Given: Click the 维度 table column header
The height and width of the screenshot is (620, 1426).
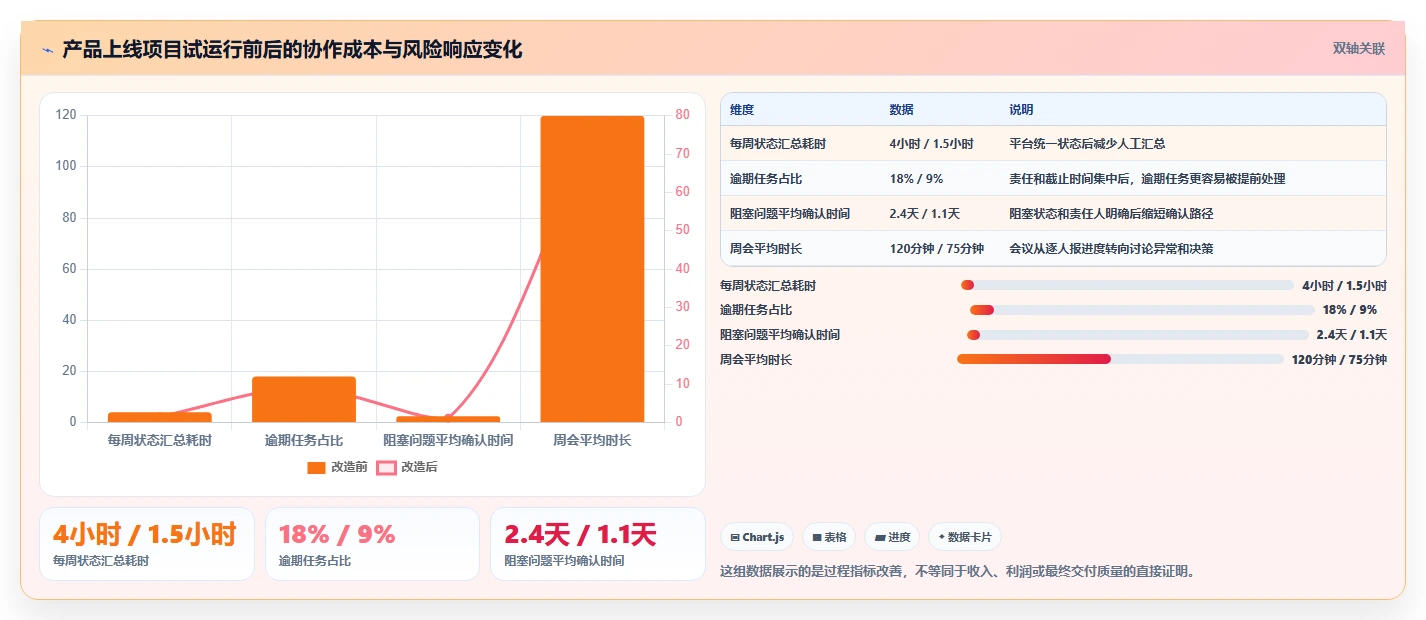Looking at the screenshot, I should pyautogui.click(x=742, y=110).
